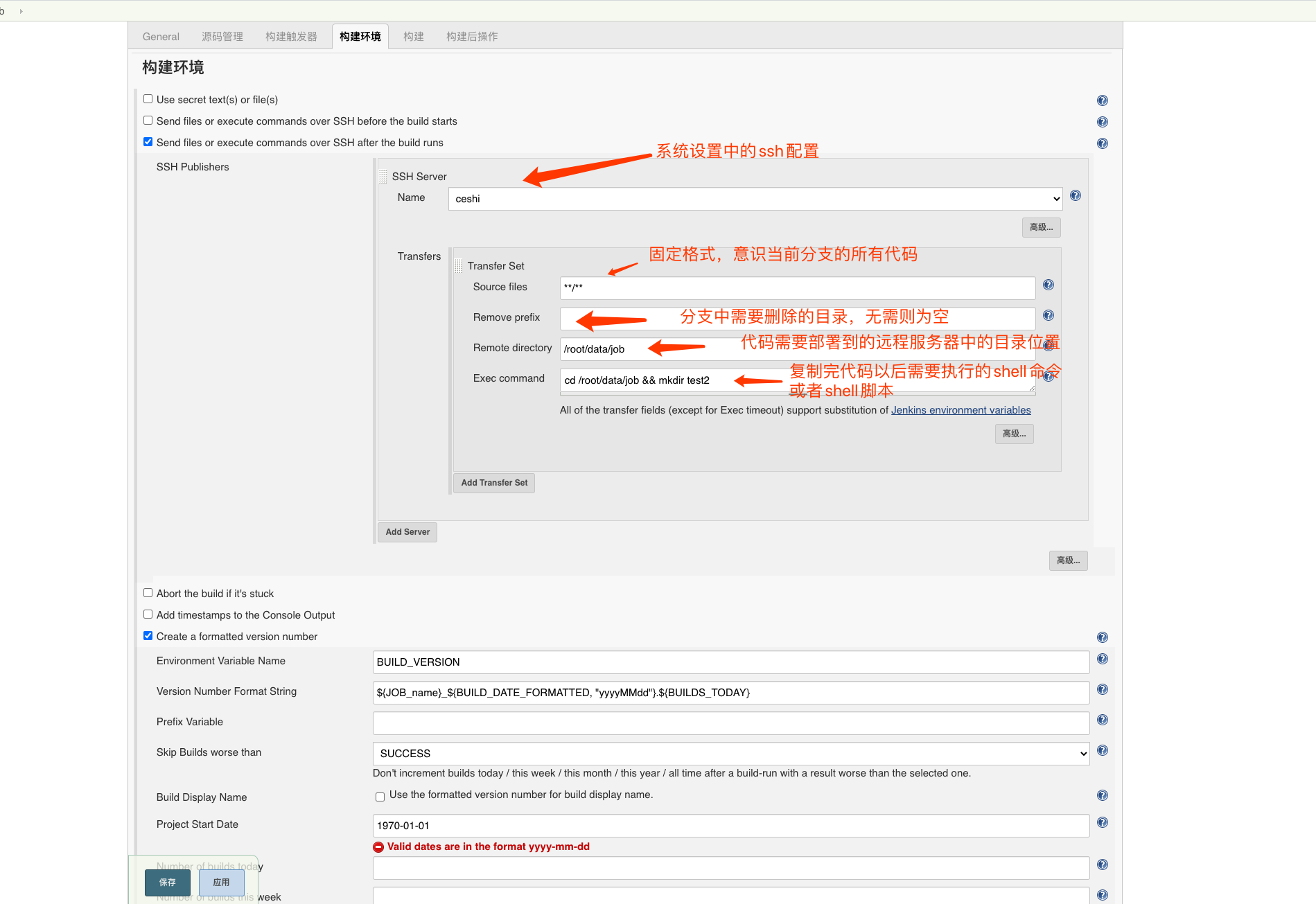Click the Project Start Date field 1970-01-01
1316x904 pixels.
click(731, 826)
